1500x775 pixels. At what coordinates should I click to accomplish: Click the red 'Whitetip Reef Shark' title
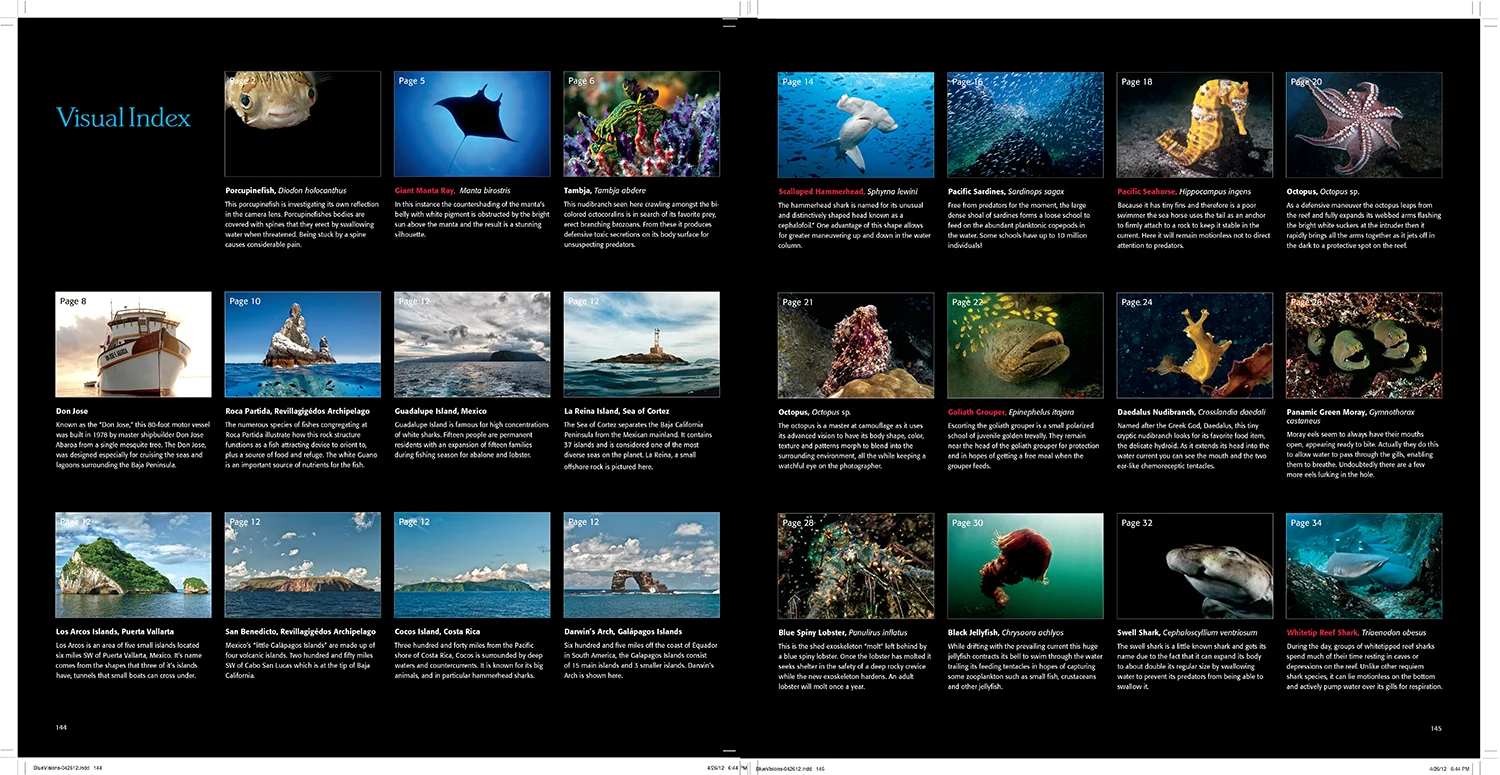(1322, 631)
